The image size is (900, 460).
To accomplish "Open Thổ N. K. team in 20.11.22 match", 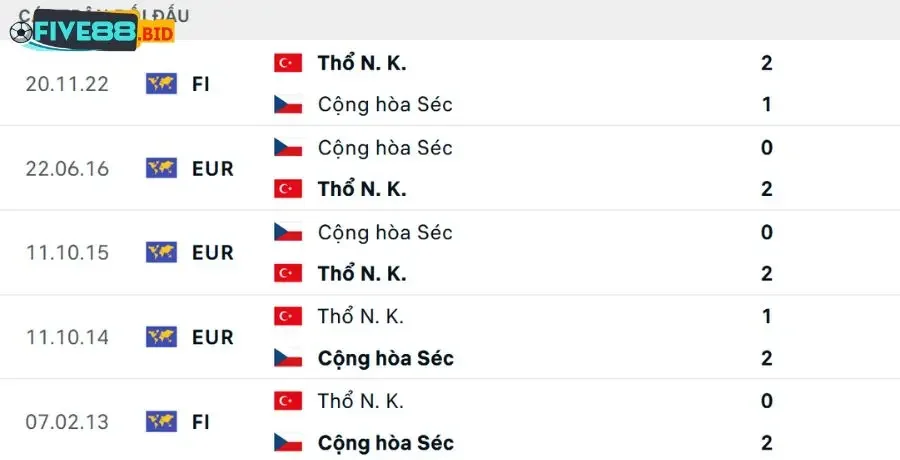I will click(361, 63).
